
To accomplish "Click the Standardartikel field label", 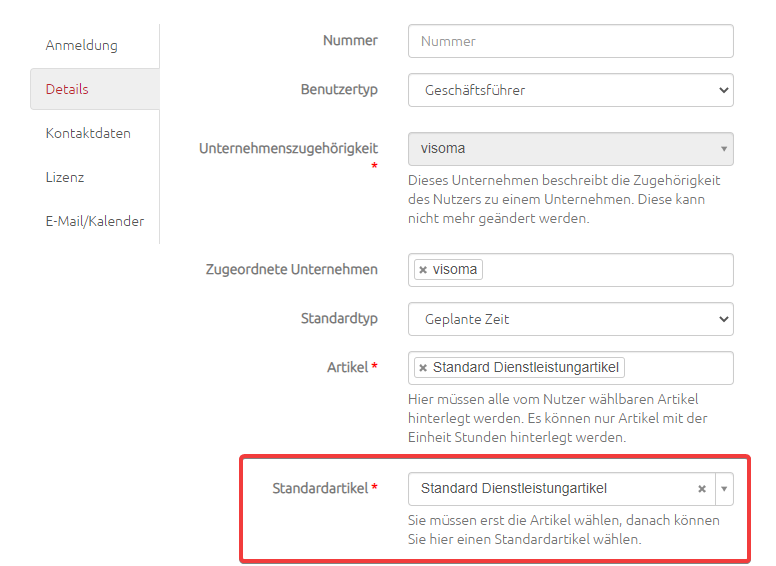I will 320,488.
